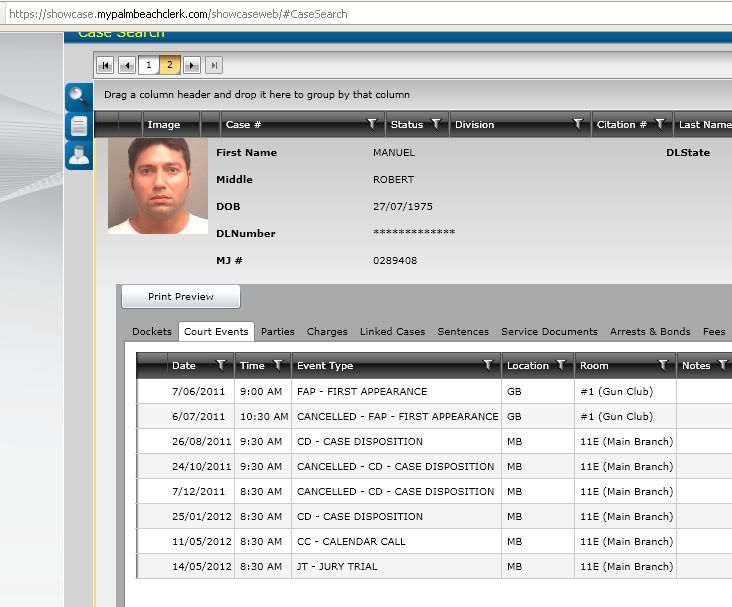Click the magnifier search icon in the sidebar
The width and height of the screenshot is (732, 607).
[x=78, y=97]
